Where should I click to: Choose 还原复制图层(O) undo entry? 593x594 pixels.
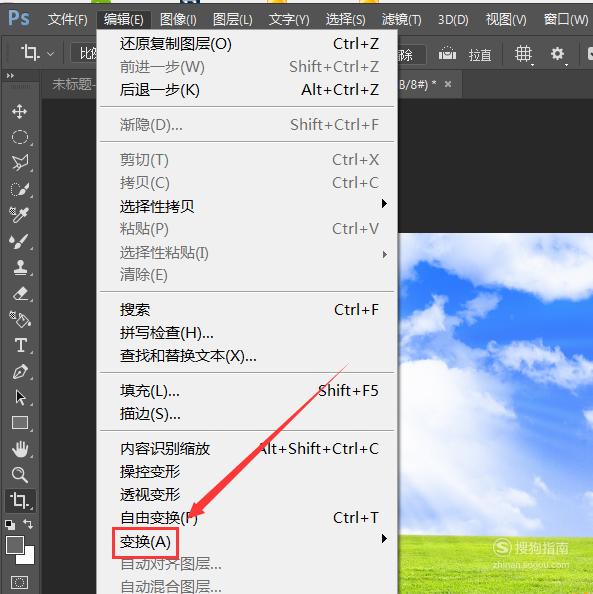point(247,44)
